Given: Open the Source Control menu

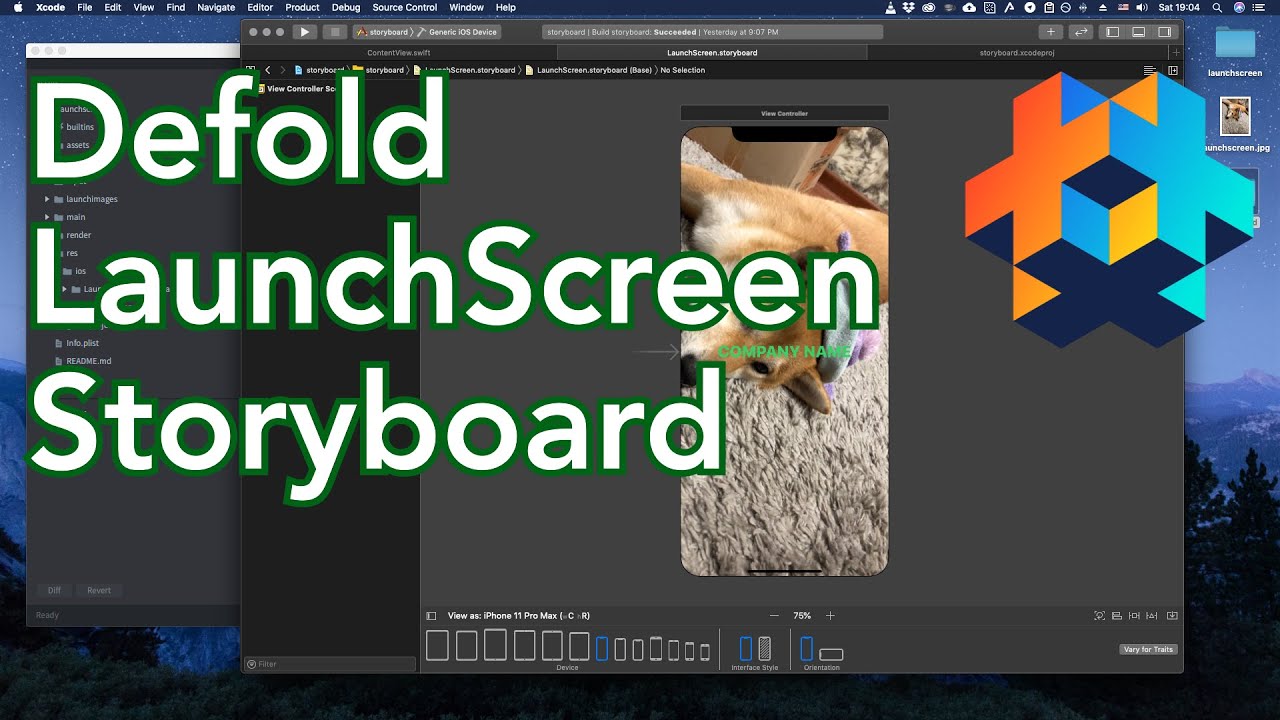Looking at the screenshot, I should point(405,7).
